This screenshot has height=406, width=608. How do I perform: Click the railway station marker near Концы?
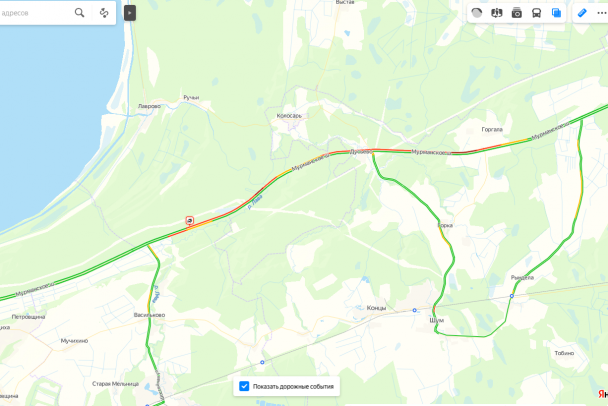[x=415, y=310]
